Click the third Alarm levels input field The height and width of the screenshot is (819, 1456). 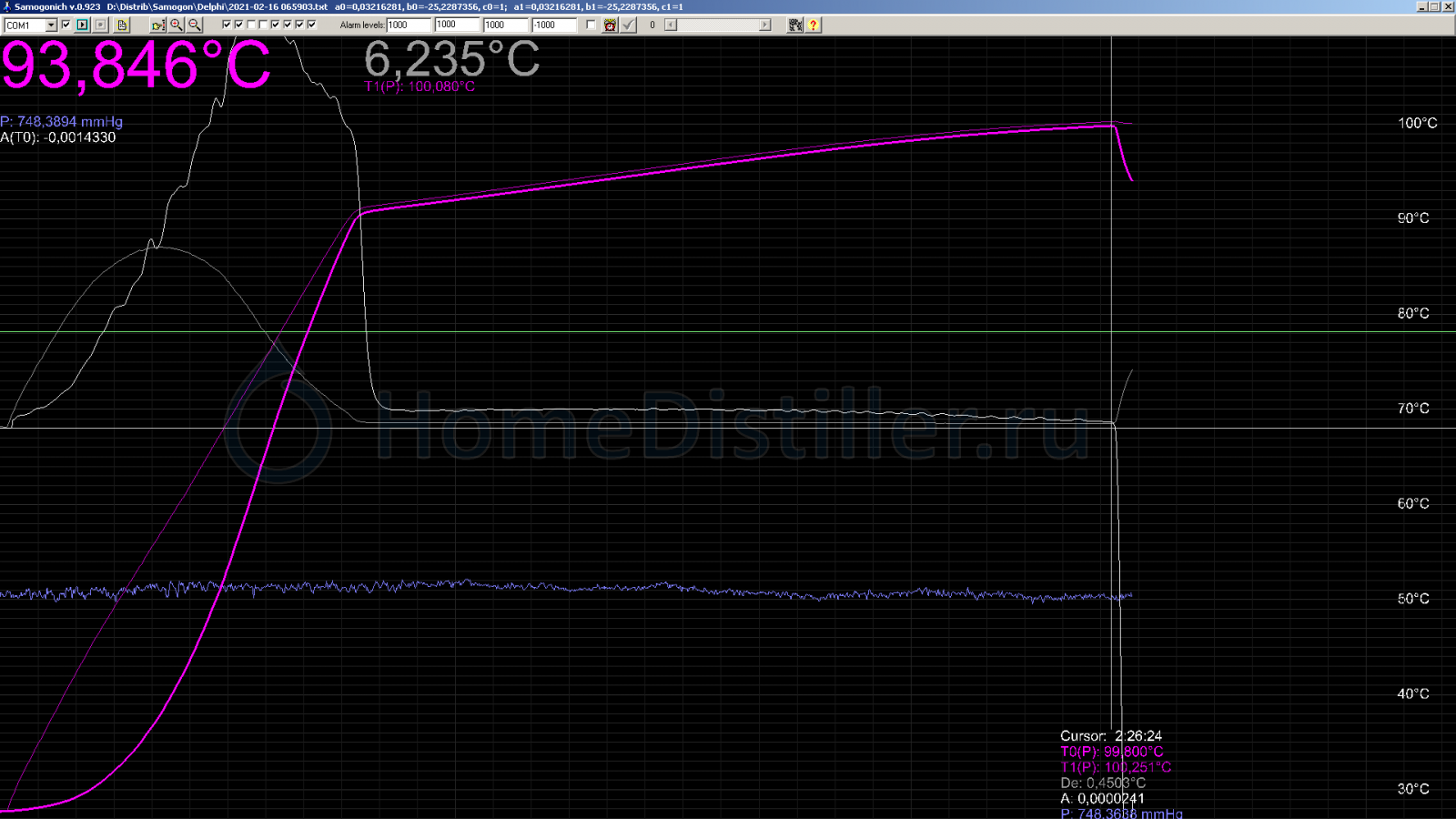[x=506, y=25]
